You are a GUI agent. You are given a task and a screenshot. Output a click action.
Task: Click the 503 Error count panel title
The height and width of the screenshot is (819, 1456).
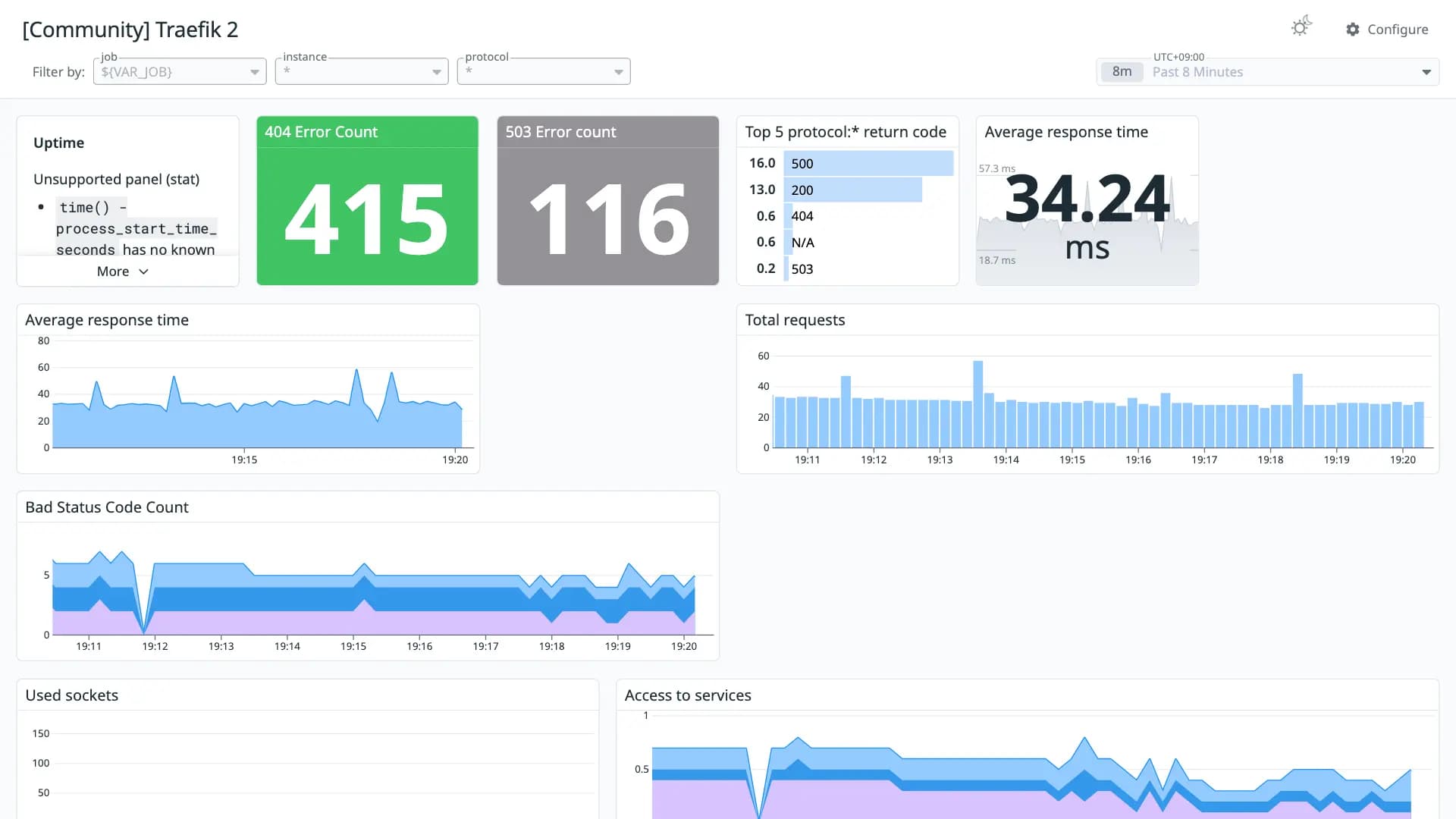pyautogui.click(x=560, y=132)
